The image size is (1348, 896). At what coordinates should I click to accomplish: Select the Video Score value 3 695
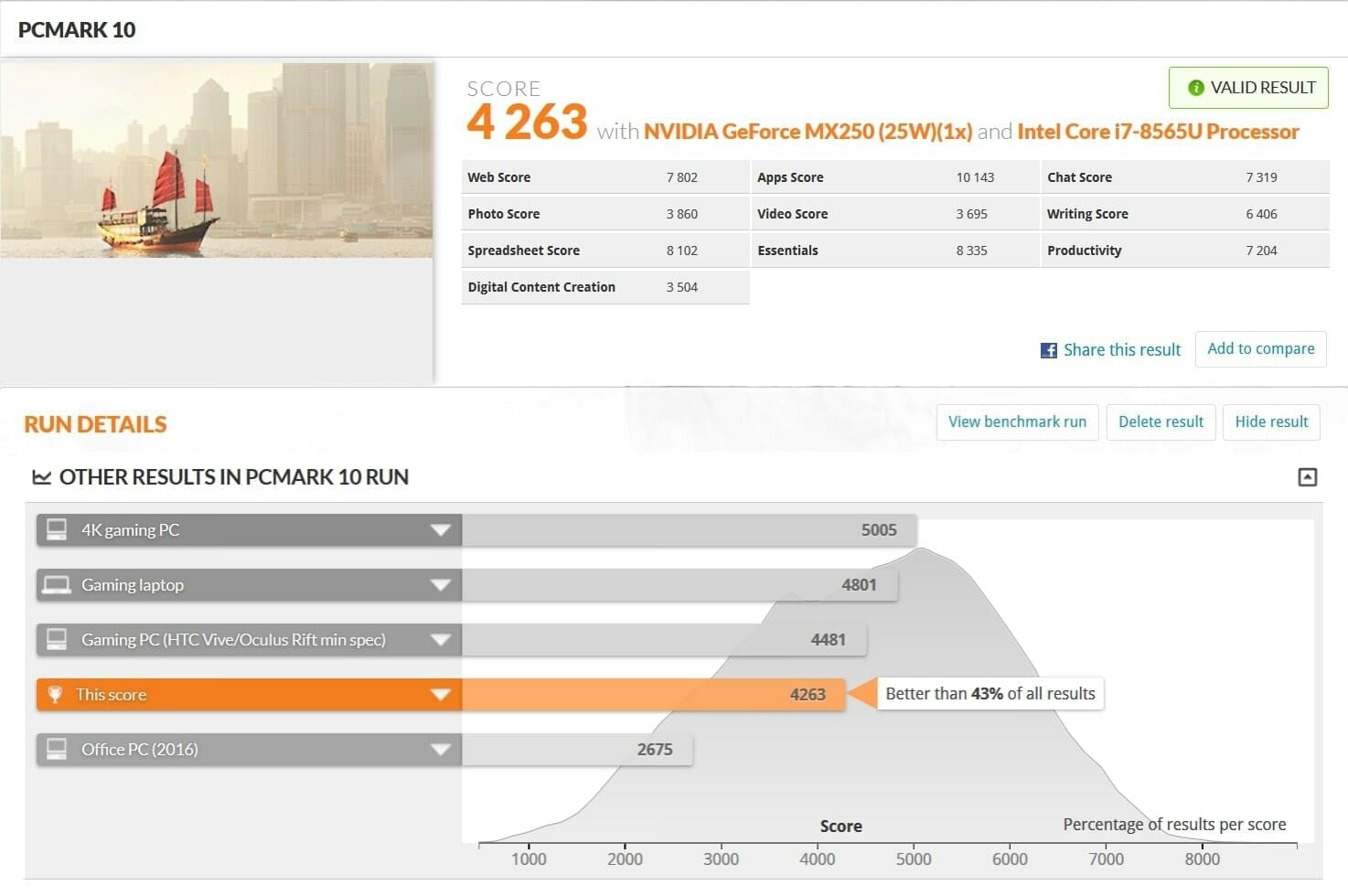971,214
